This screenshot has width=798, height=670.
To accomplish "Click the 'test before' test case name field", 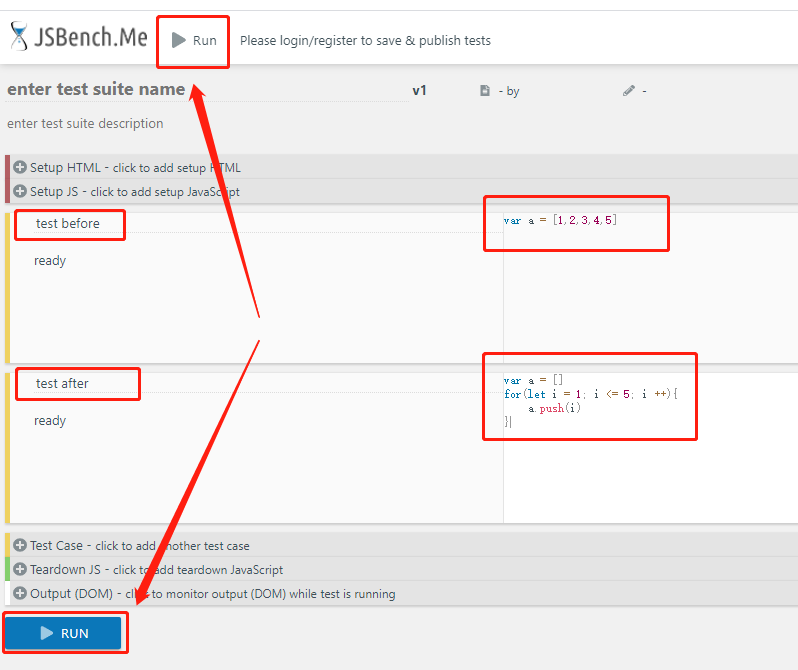I will point(268,224).
